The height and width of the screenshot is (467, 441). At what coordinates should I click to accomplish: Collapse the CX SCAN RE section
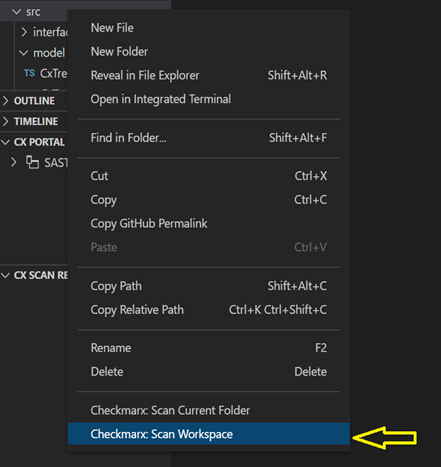point(5,275)
